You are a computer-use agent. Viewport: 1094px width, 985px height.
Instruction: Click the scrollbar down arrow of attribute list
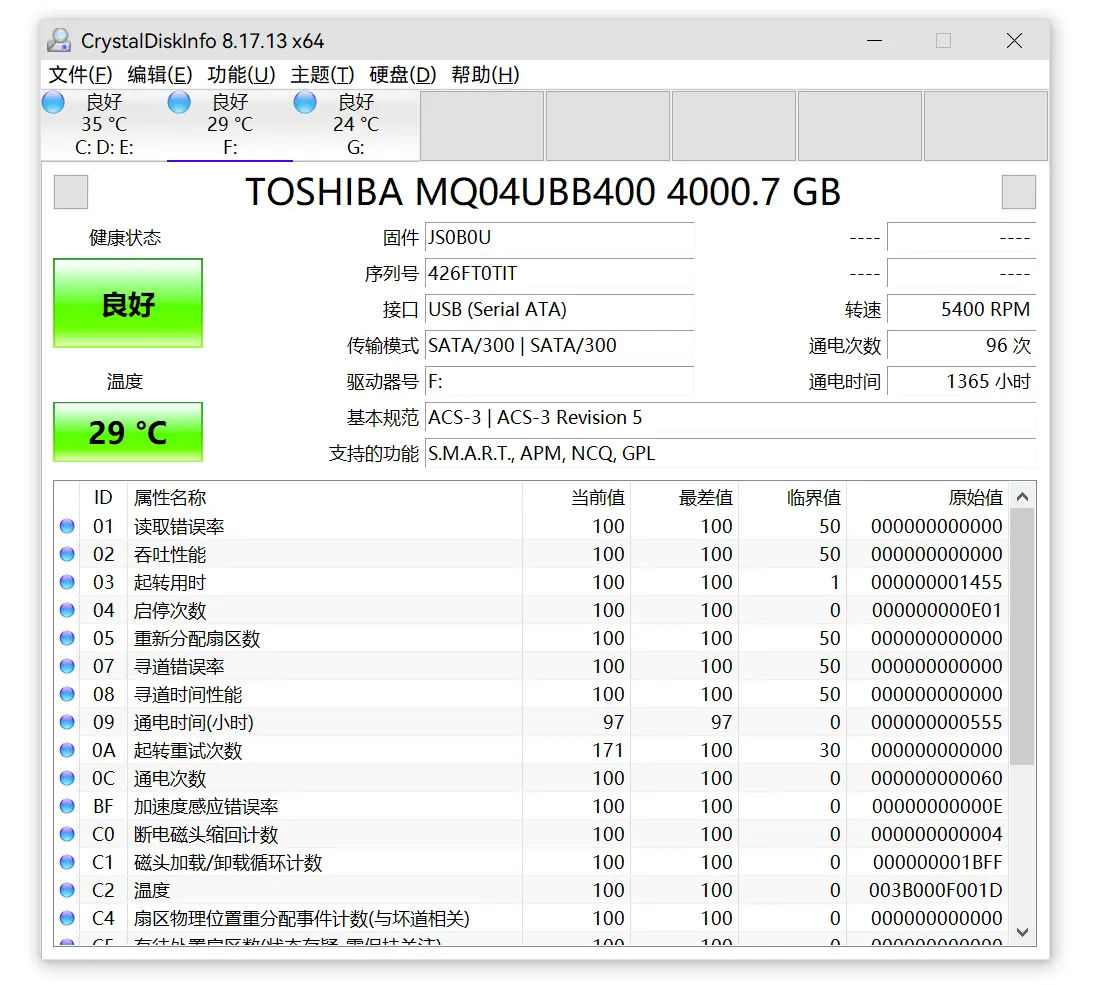(1023, 932)
